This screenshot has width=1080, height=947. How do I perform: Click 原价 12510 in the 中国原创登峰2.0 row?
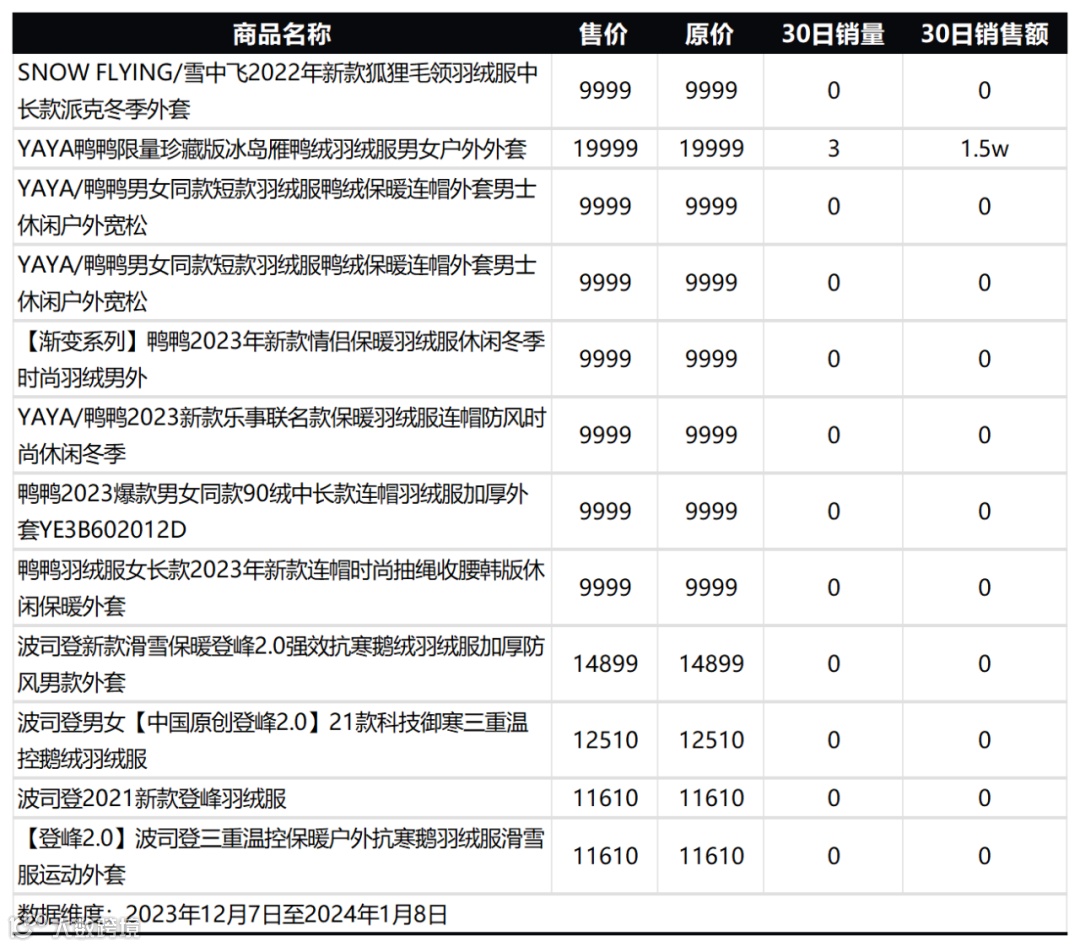pos(712,740)
